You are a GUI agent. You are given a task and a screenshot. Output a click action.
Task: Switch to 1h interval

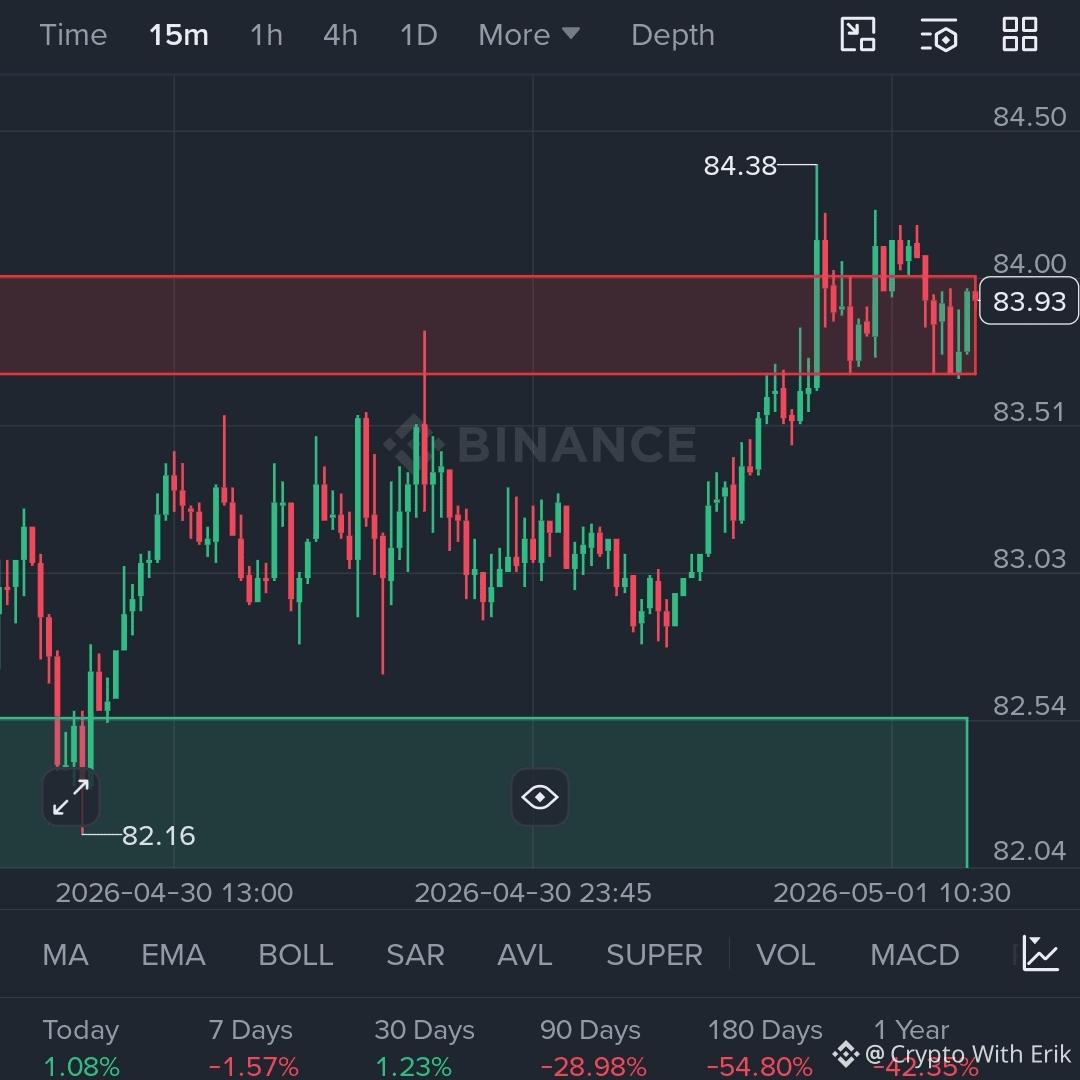266,35
